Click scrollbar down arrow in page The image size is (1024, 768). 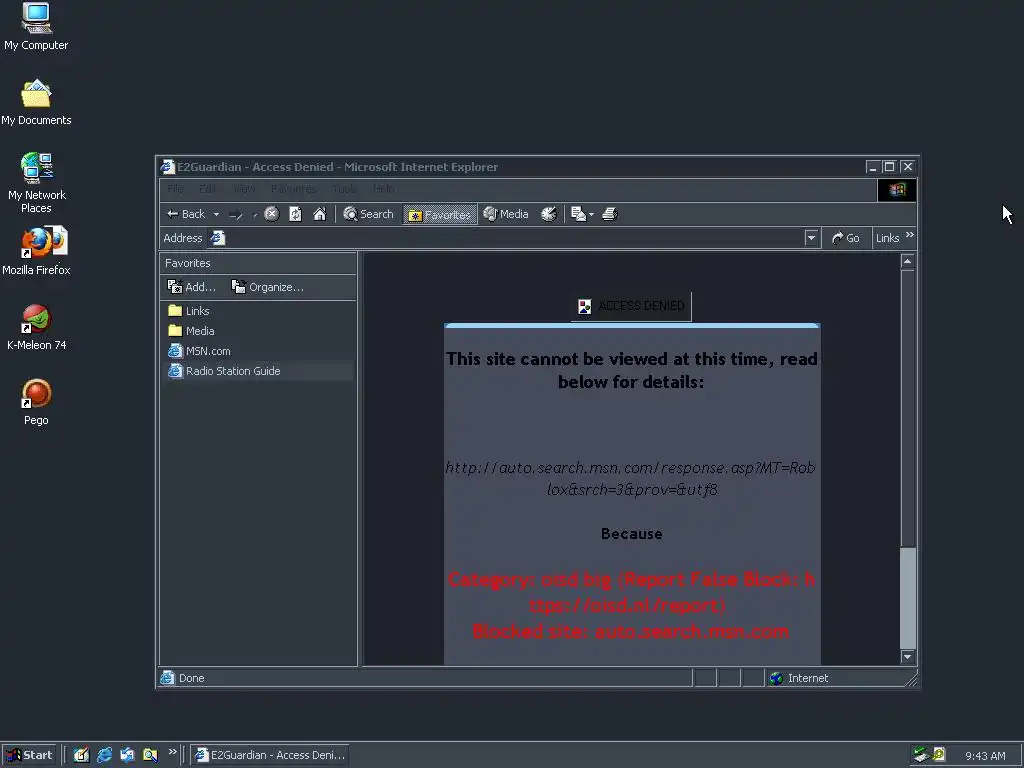908,657
